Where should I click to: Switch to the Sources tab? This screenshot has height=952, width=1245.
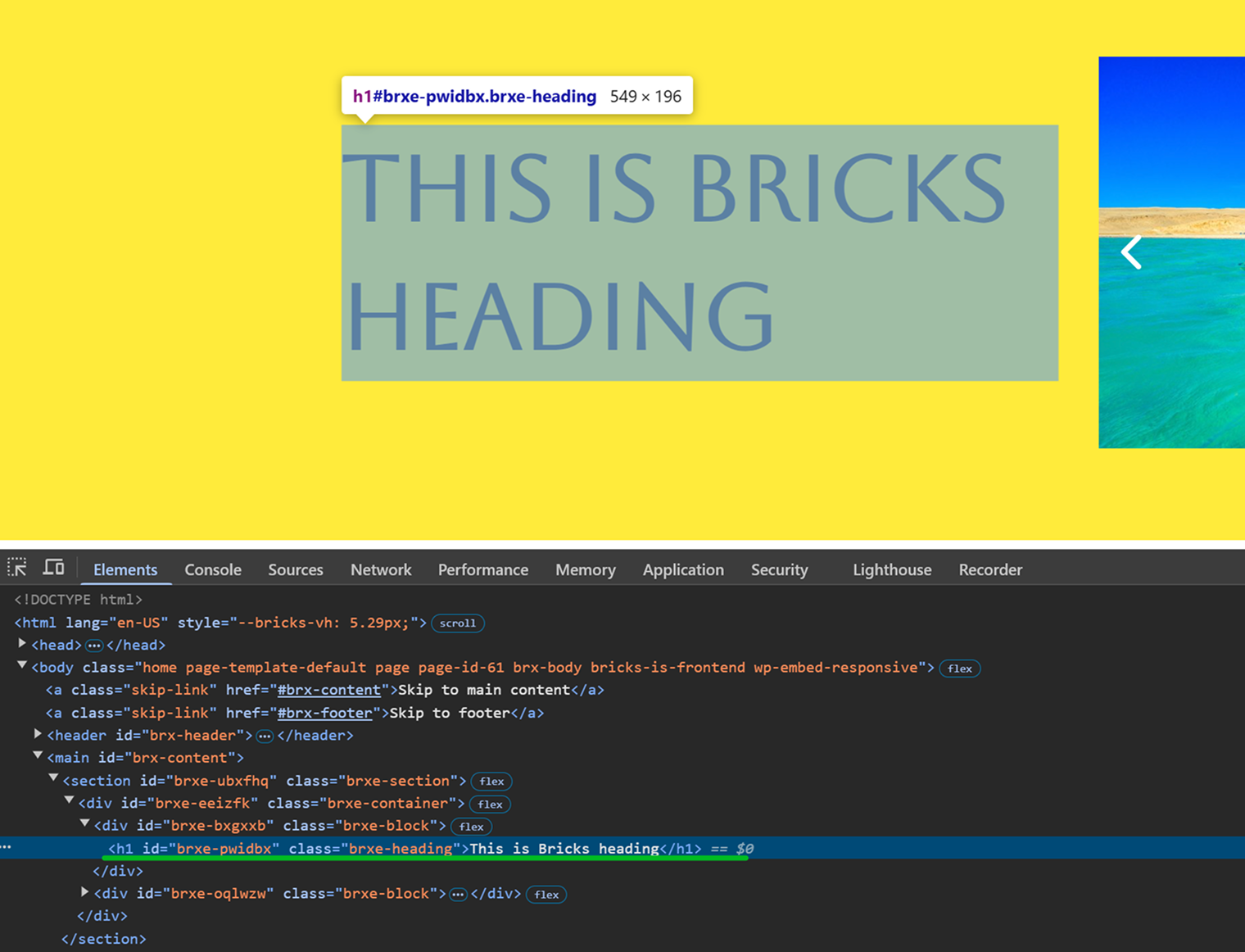point(296,569)
